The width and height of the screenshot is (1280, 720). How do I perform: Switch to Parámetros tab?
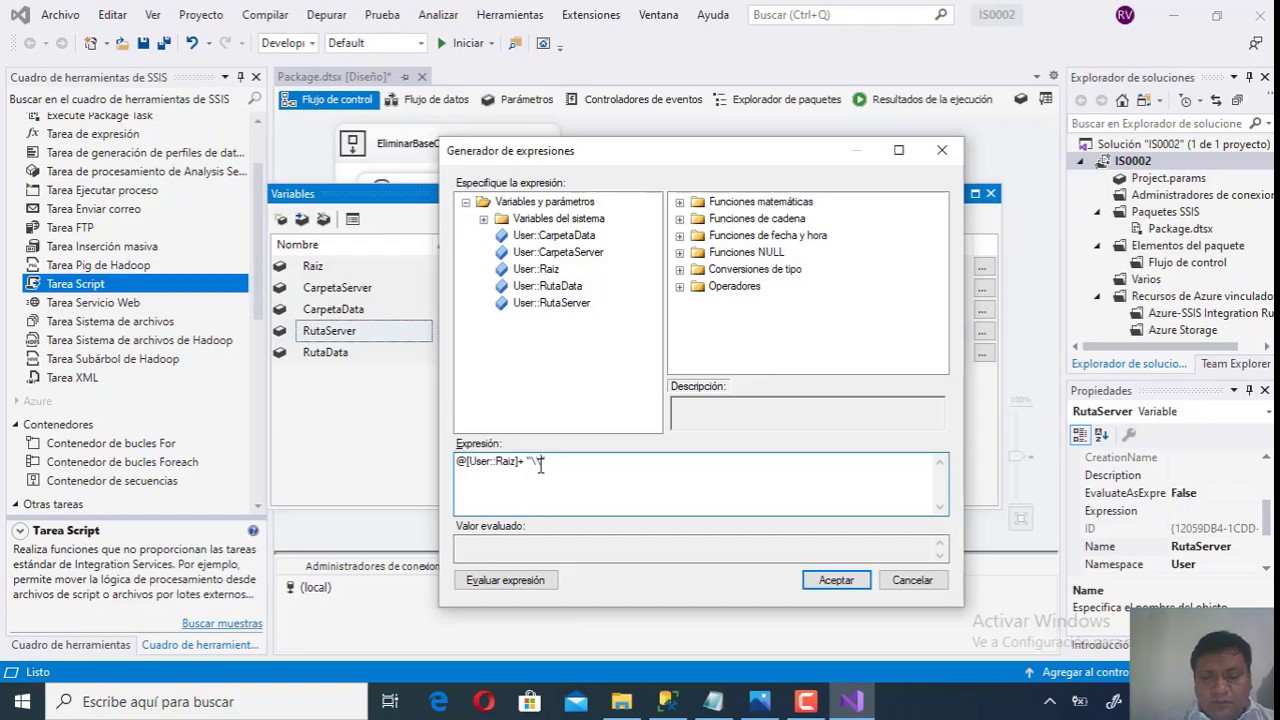(517, 100)
